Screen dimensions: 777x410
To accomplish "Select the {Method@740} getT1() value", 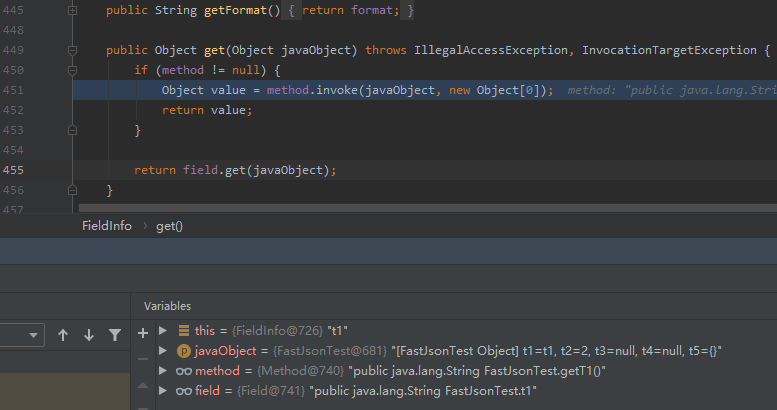I will point(431,371).
